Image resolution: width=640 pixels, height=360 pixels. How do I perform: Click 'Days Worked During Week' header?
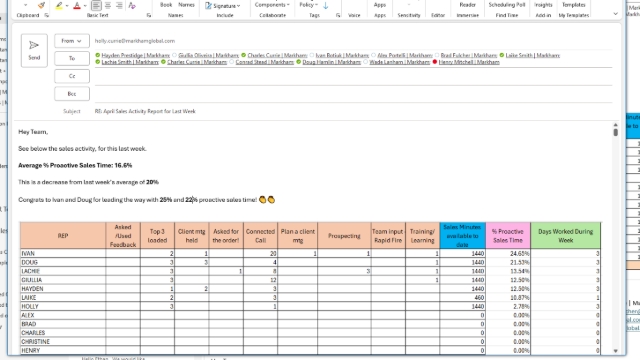click(565, 236)
